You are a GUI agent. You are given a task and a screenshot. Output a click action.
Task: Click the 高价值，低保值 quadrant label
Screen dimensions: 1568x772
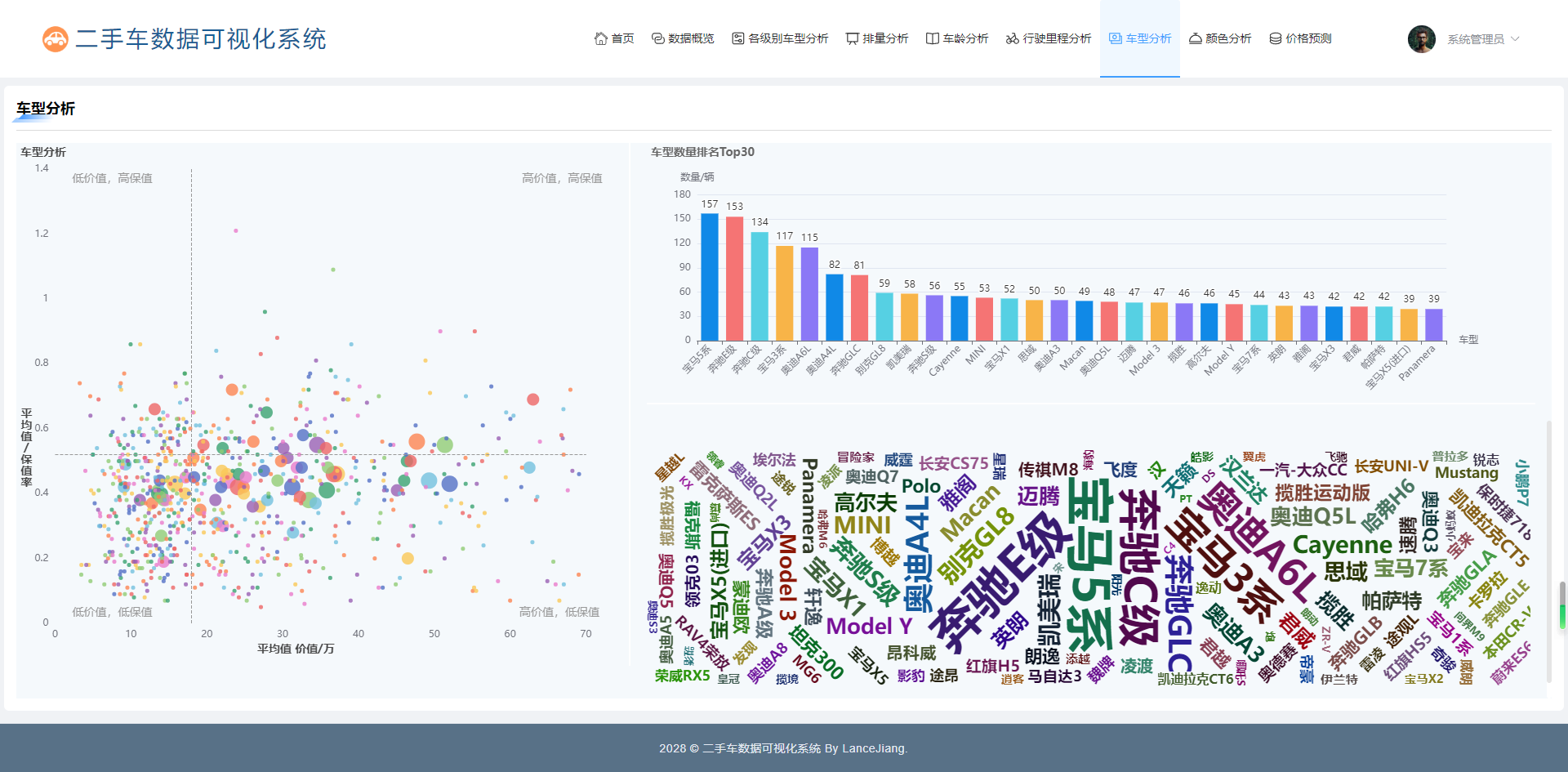pos(559,612)
